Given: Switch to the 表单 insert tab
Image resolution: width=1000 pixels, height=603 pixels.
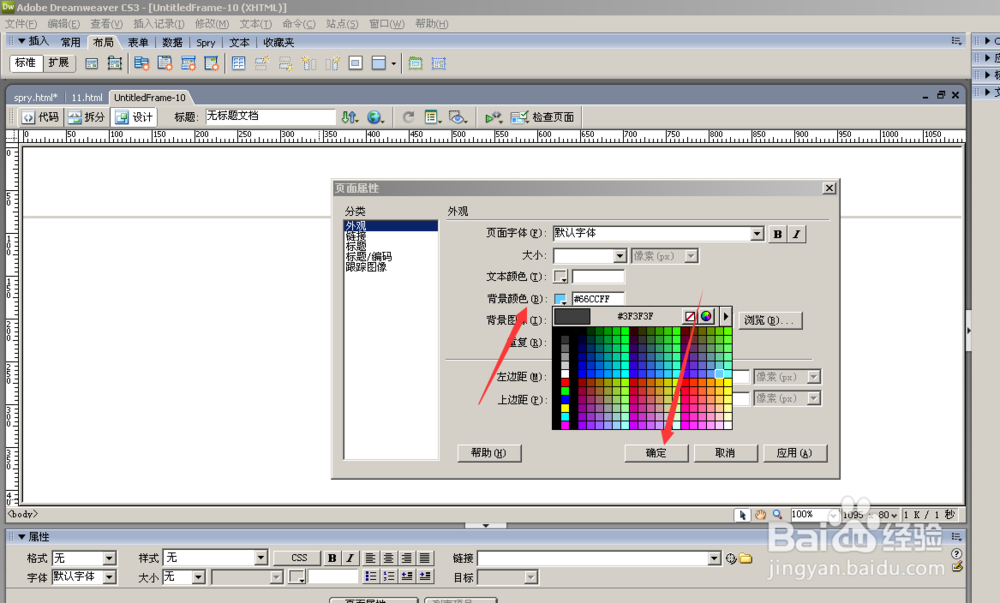Looking at the screenshot, I should [138, 43].
